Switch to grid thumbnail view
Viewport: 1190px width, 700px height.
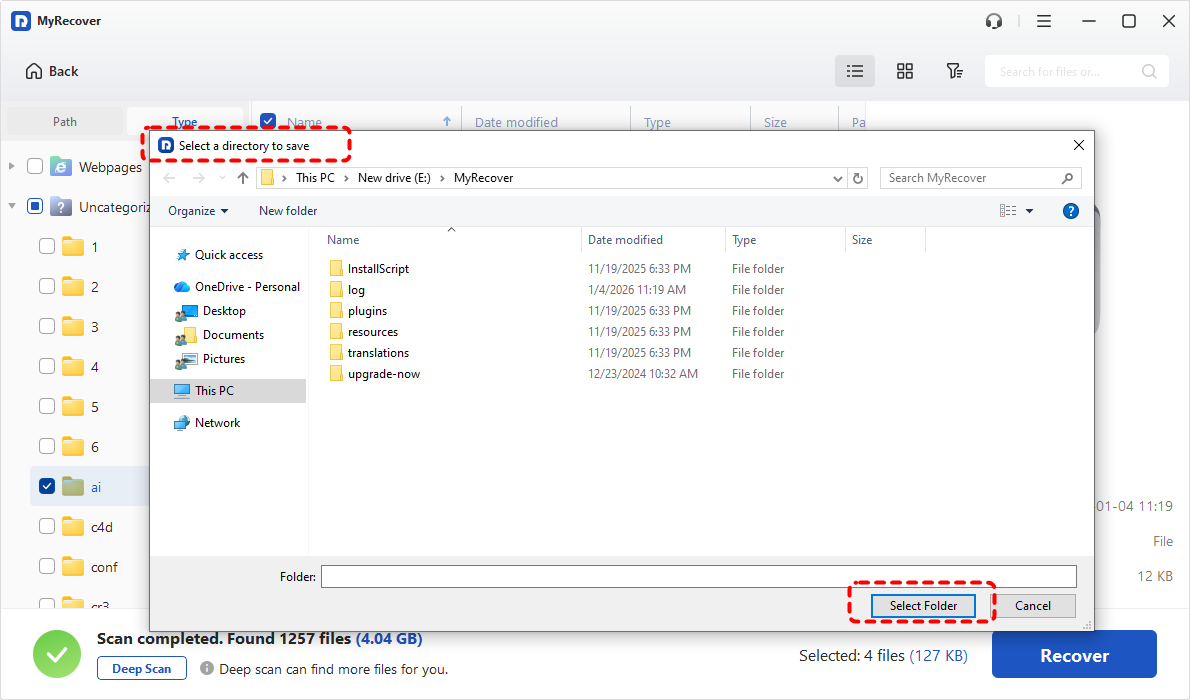click(x=904, y=71)
